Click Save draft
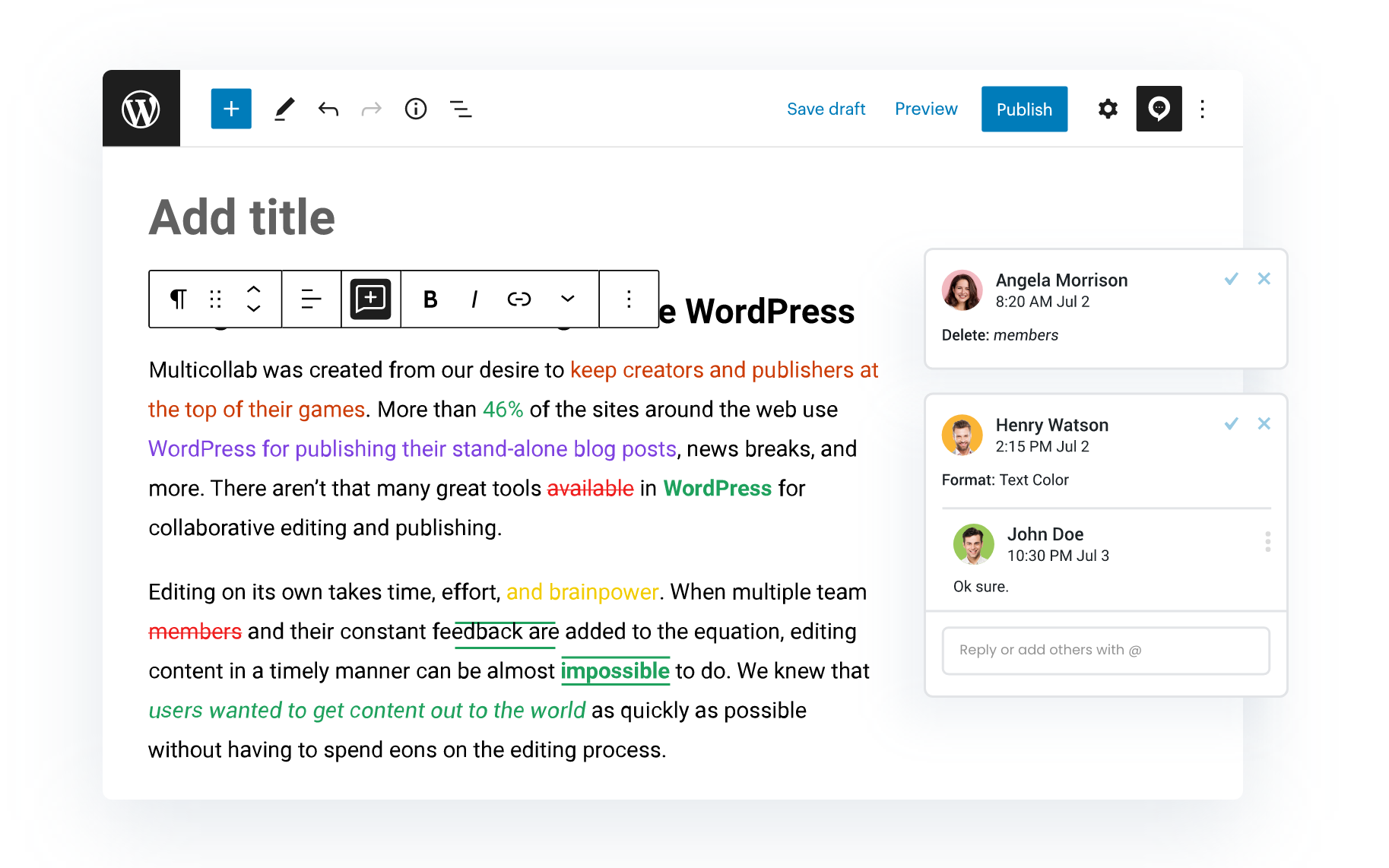 826,109
